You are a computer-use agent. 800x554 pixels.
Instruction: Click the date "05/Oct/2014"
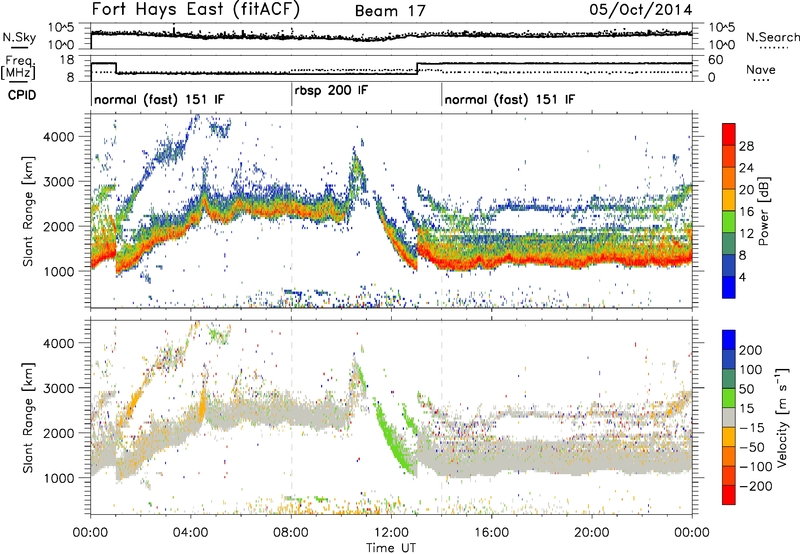pos(641,10)
